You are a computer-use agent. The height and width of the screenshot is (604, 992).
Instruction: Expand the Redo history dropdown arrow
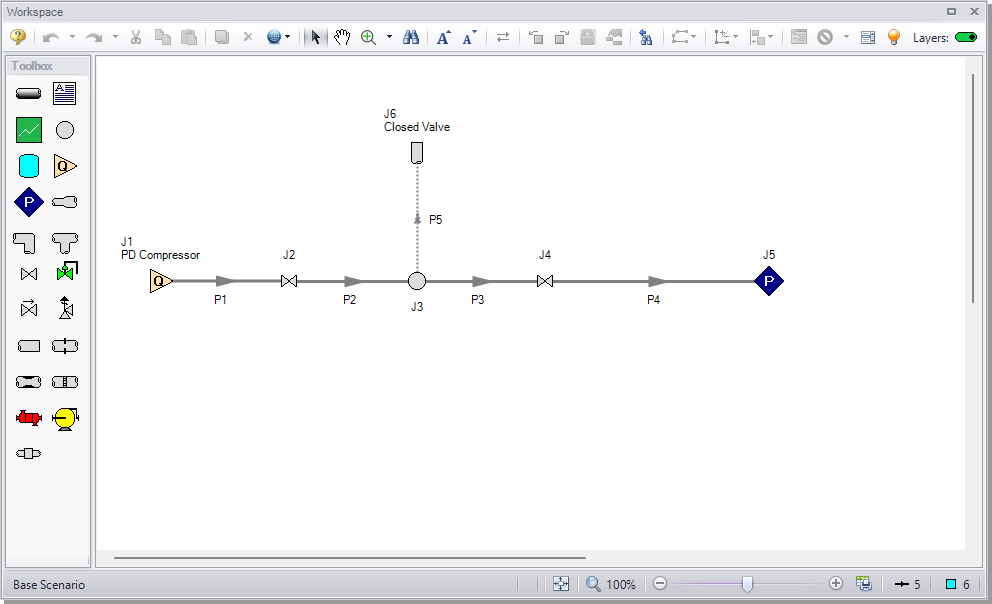click(115, 37)
